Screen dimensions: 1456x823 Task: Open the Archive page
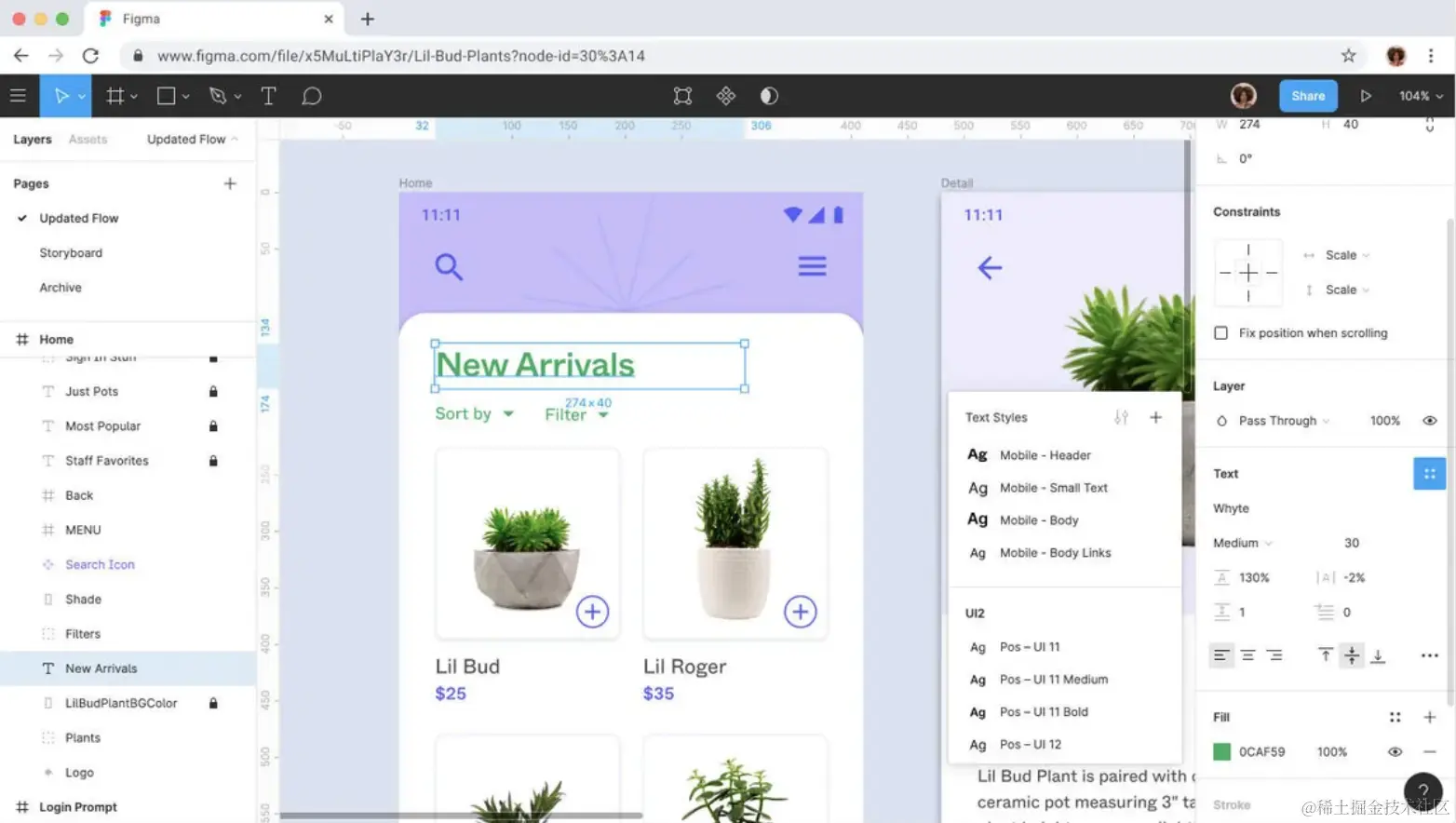click(61, 287)
